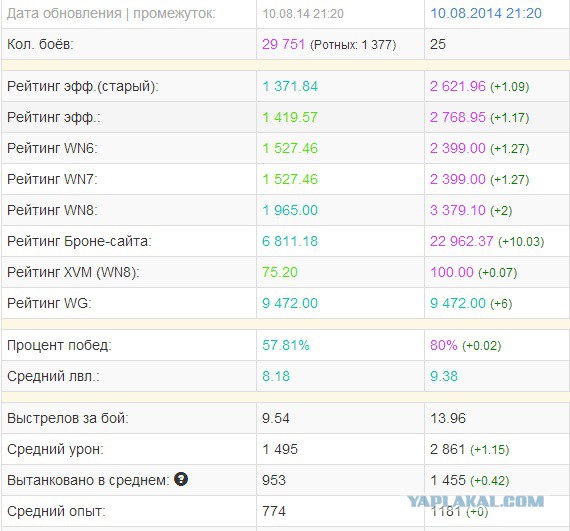
Task: Select old efficiency rating 1 371.84
Action: [x=290, y=86]
